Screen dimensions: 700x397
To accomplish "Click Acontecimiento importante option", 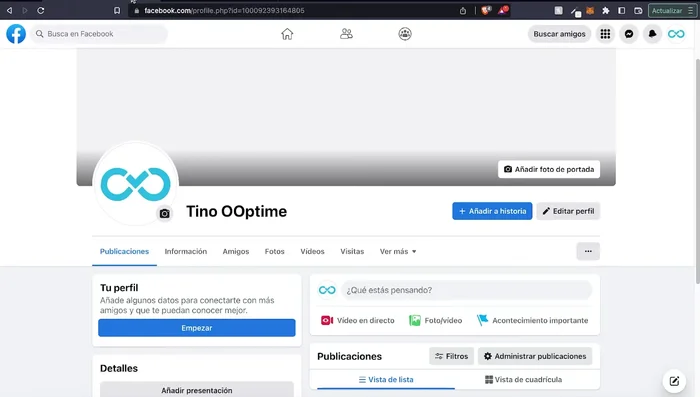I will [532, 321].
